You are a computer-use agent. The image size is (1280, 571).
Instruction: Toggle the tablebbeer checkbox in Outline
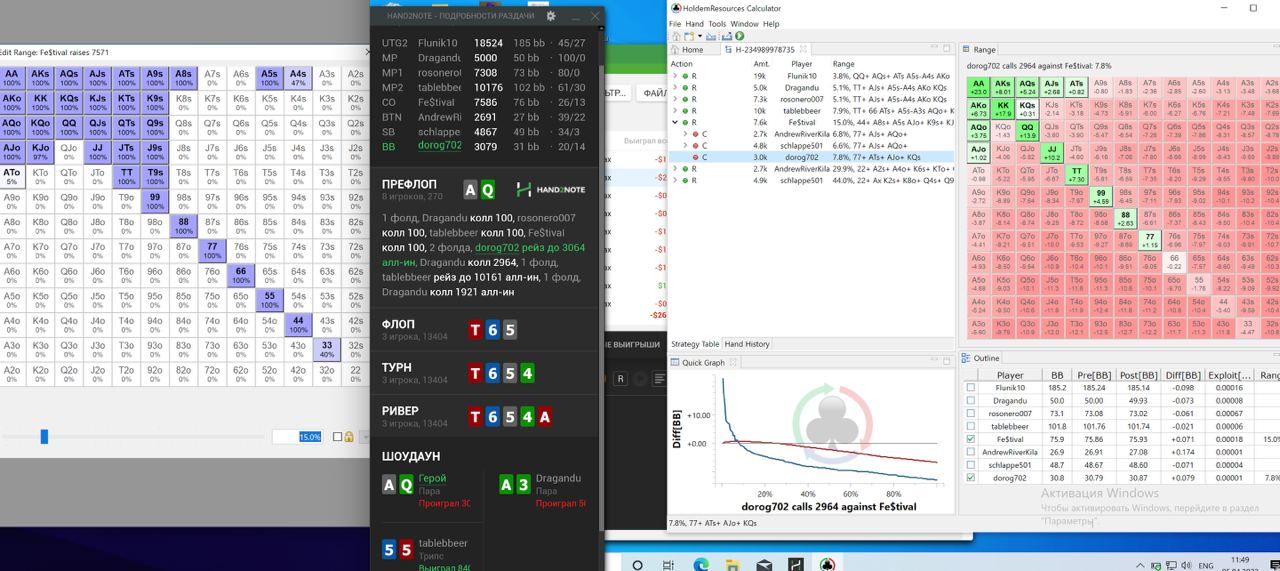pos(971,427)
